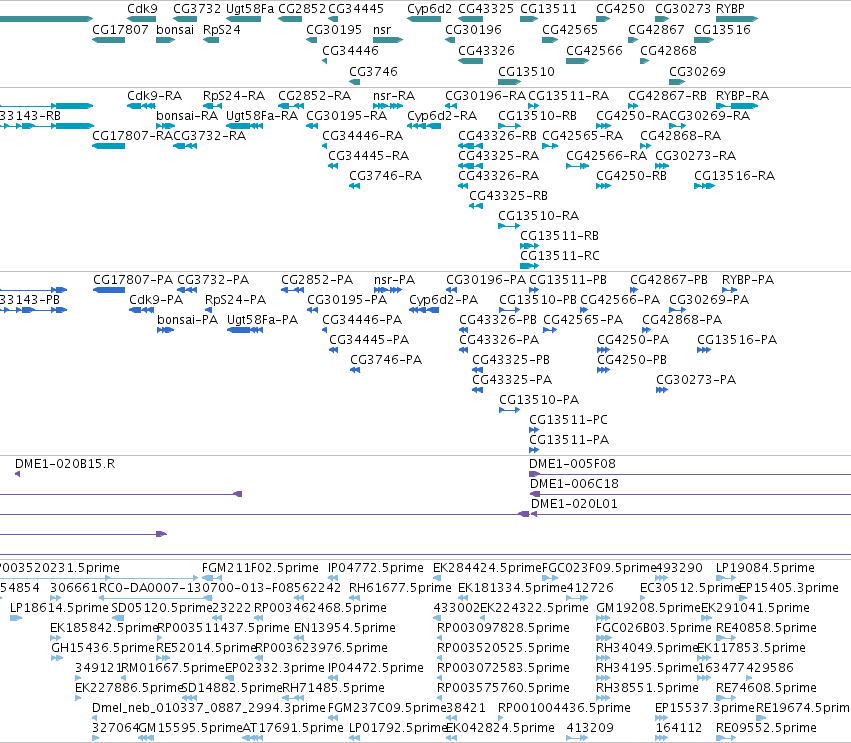
Task: Select the LP01792.5prime EST label
Action: pos(398,728)
